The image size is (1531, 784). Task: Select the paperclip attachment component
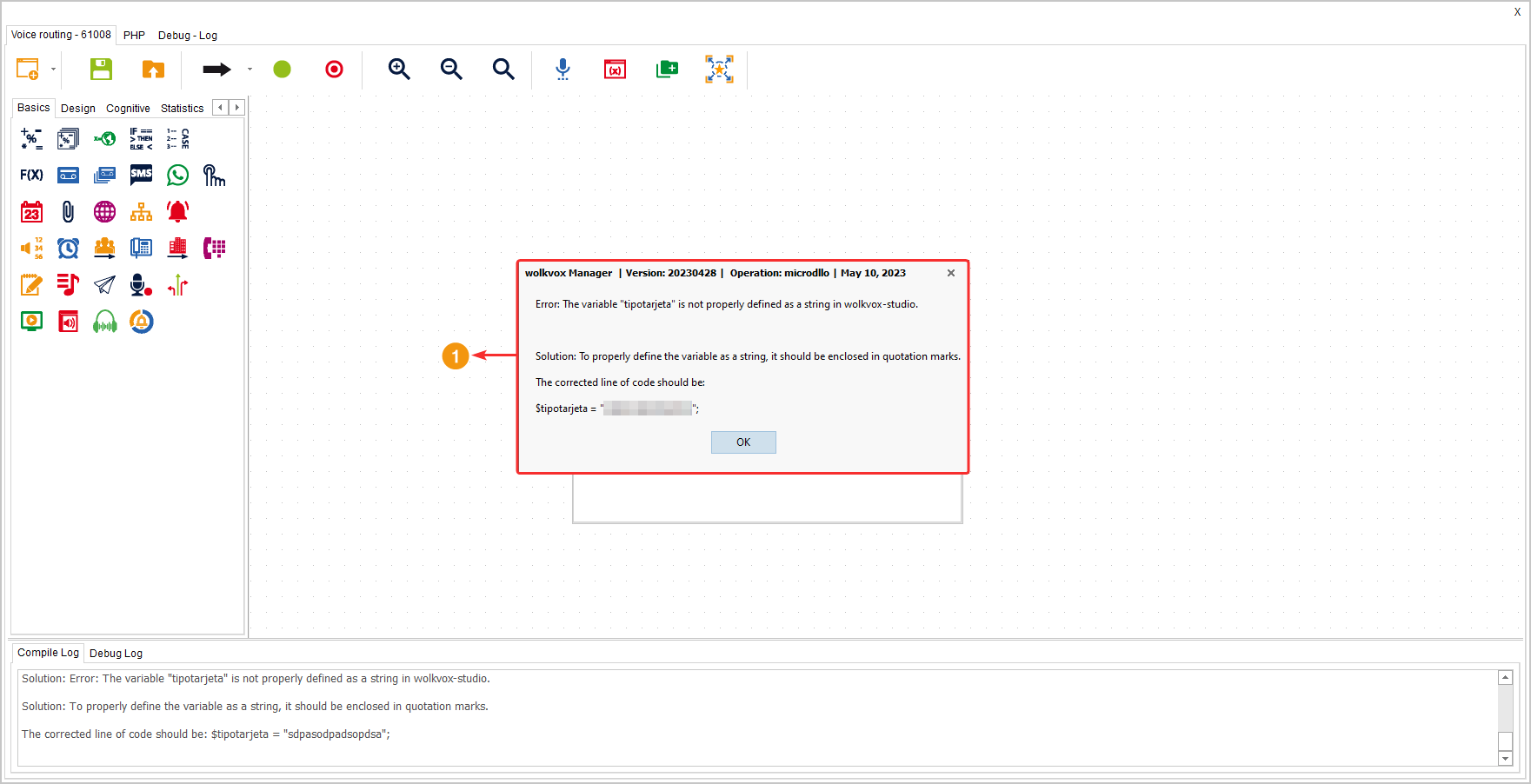click(68, 211)
